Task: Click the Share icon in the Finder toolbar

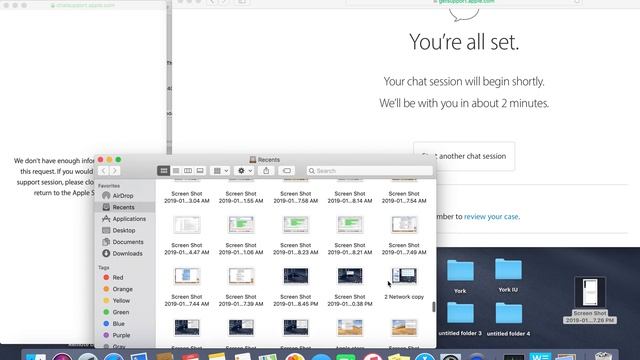Action: [266, 171]
